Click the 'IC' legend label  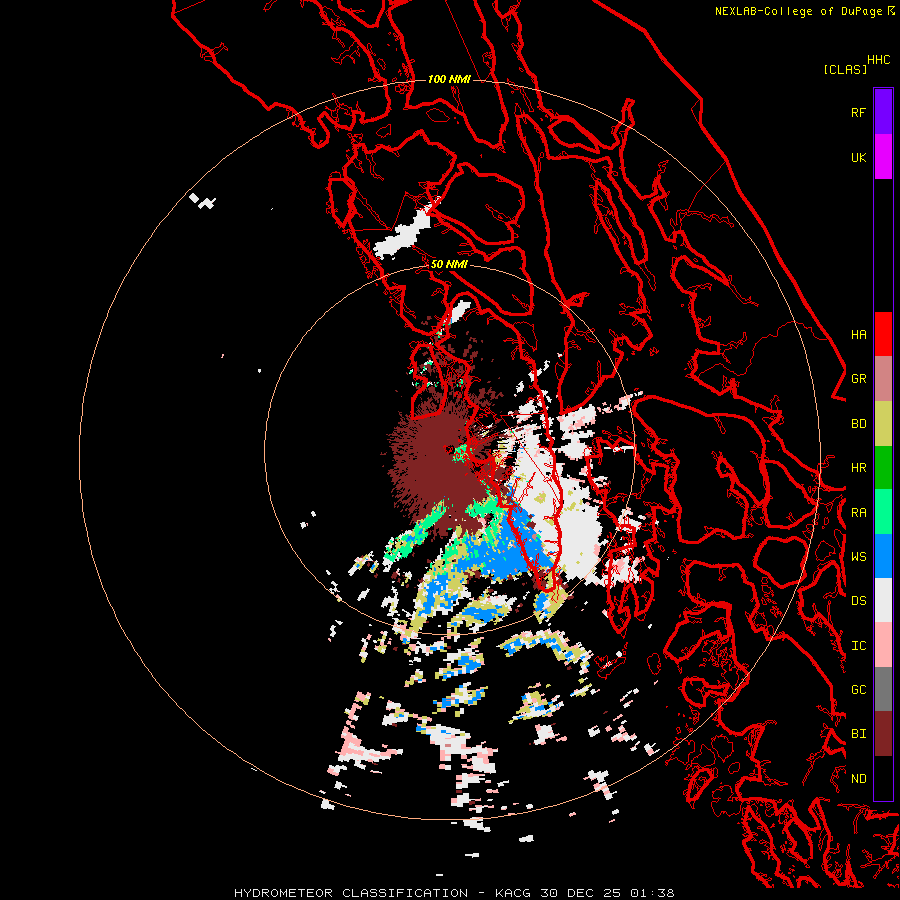click(x=859, y=646)
